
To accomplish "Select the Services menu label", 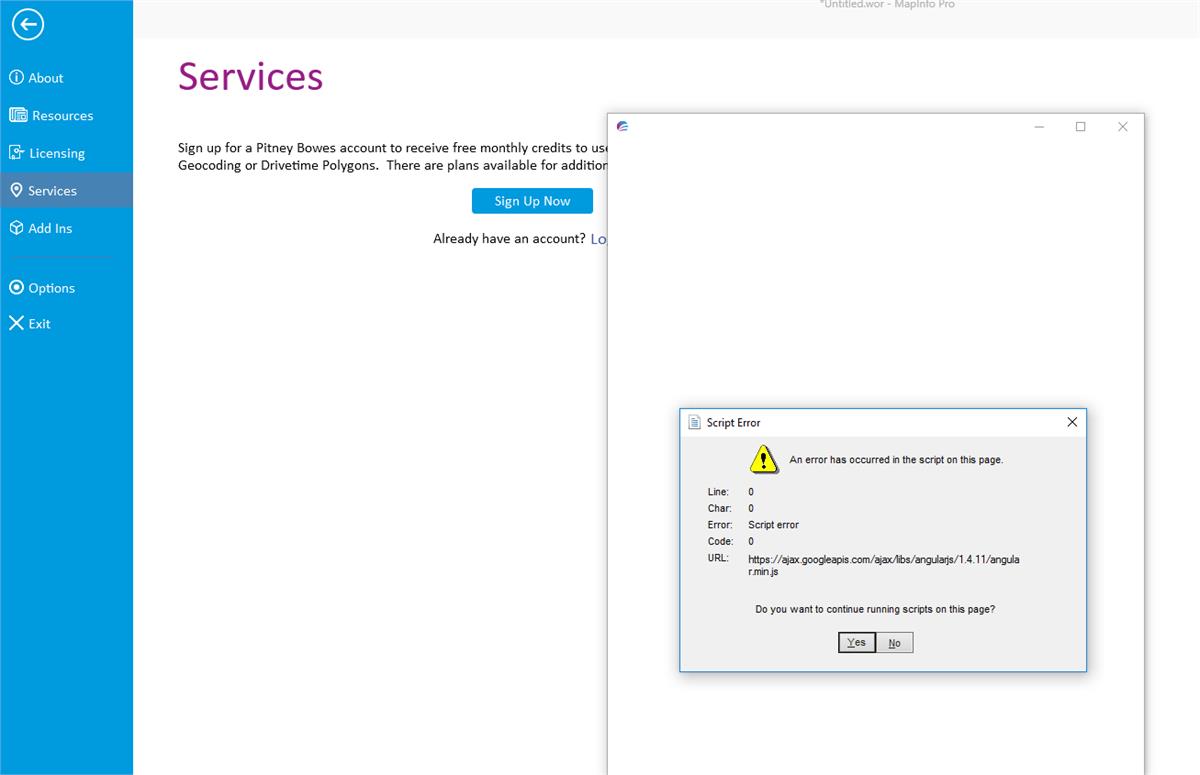I will click(52, 191).
